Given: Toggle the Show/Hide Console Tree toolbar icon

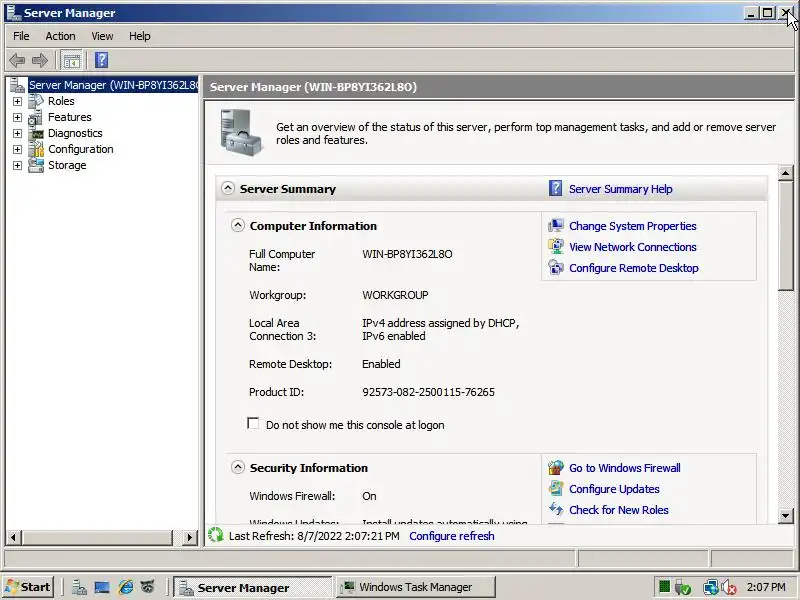Looking at the screenshot, I should pyautogui.click(x=71, y=61).
